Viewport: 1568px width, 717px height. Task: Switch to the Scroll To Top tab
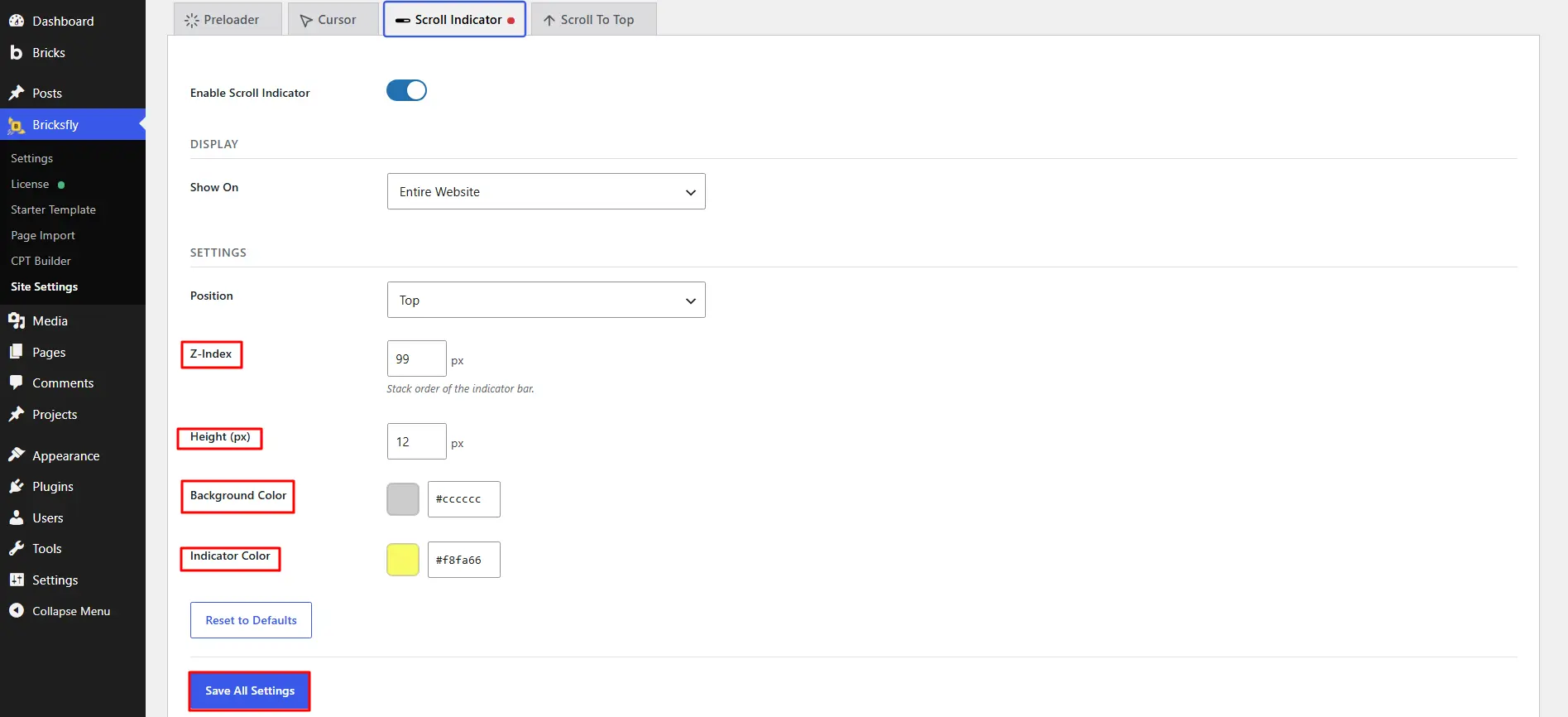(x=593, y=19)
